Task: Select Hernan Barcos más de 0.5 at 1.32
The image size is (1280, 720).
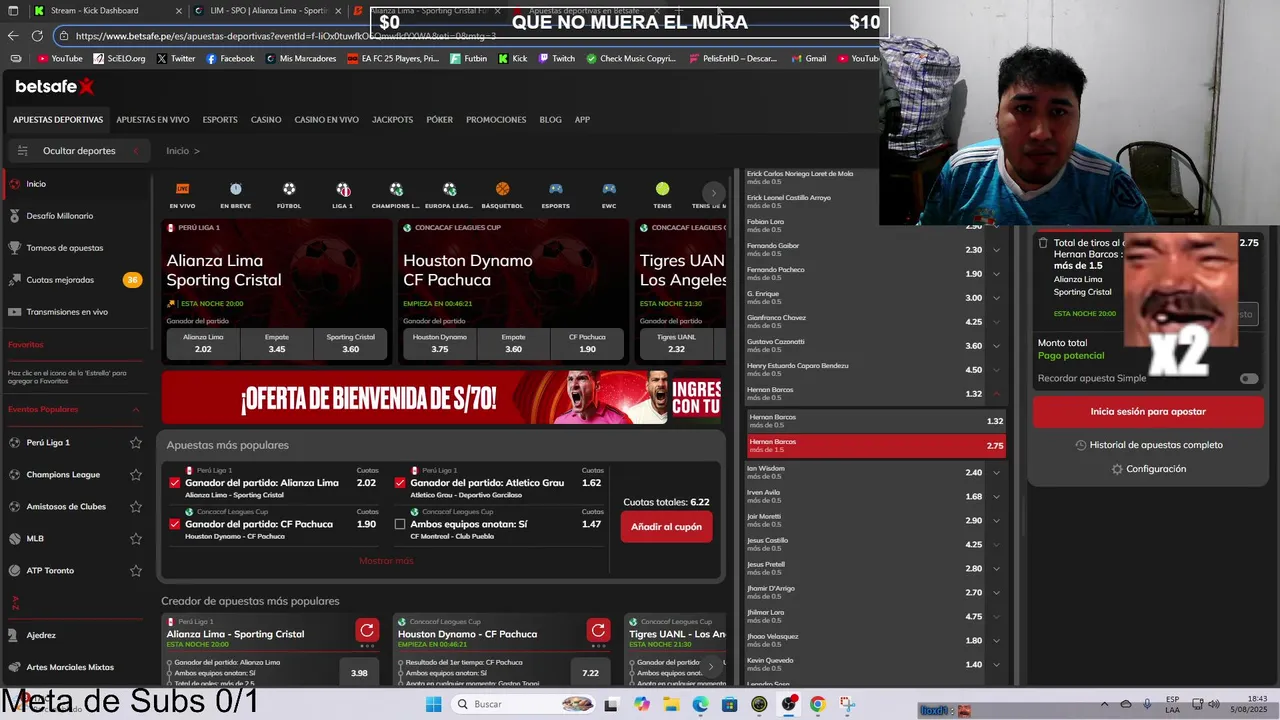Action: [x=876, y=421]
